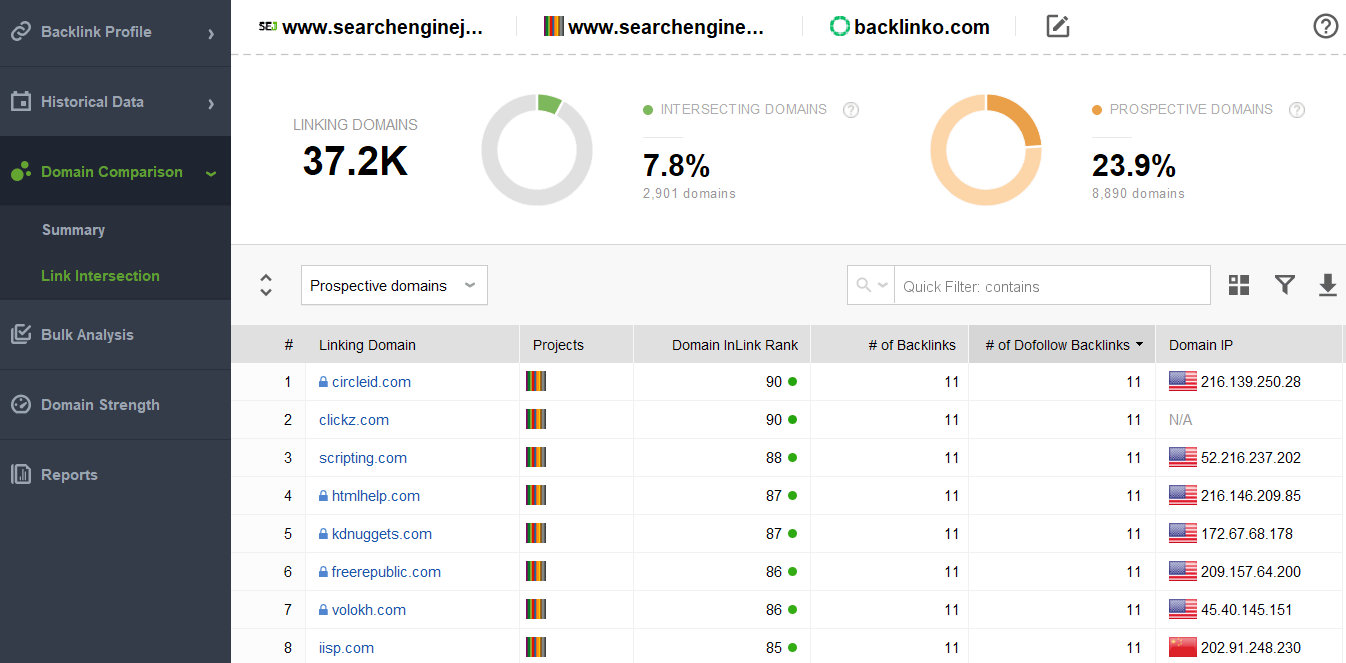This screenshot has width=1346, height=663.
Task: Click IP address 45.40.145.151
Action: coord(1247,610)
